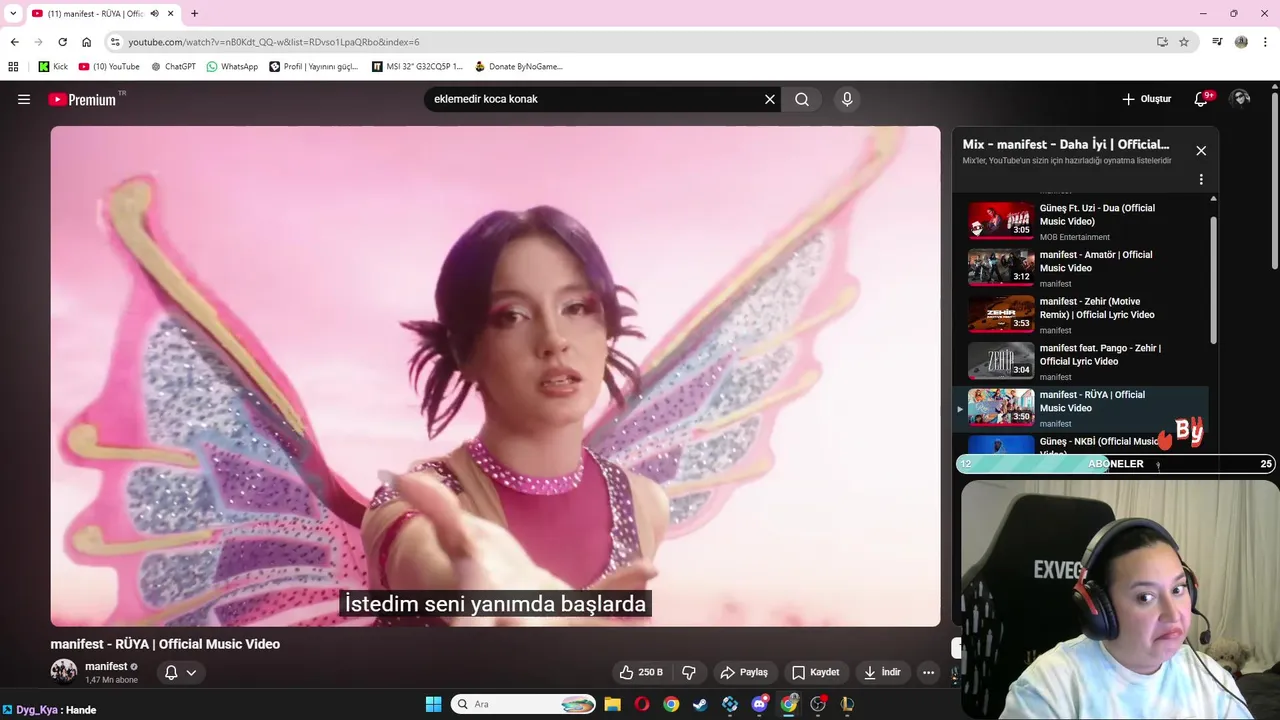
Task: Open Chrome three-dot menu
Action: (1266, 42)
